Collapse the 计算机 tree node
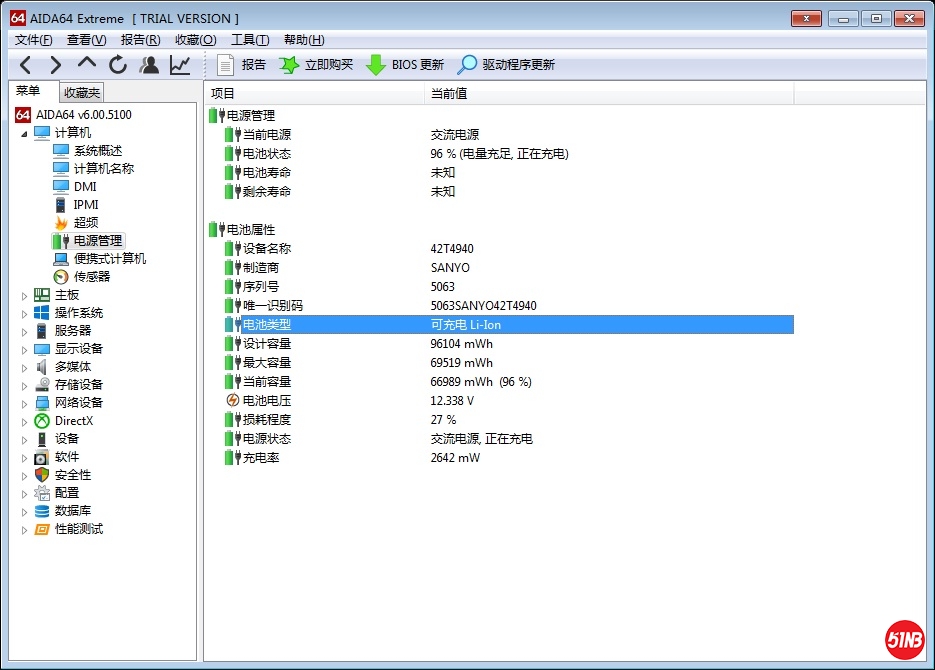Image resolution: width=935 pixels, height=670 pixels. tap(25, 133)
